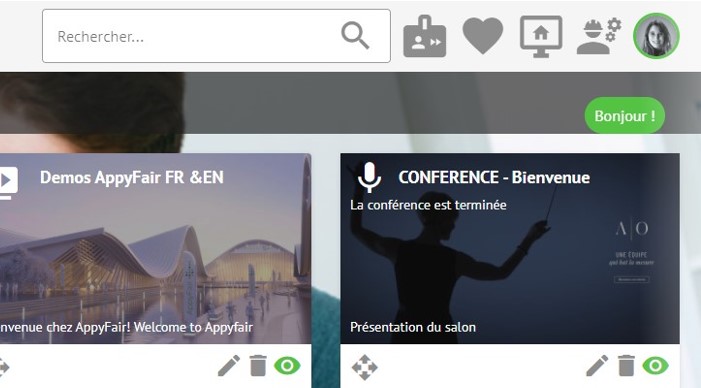
Task: Click 'Welcome to Appyfair' caption text
Action: 194,327
